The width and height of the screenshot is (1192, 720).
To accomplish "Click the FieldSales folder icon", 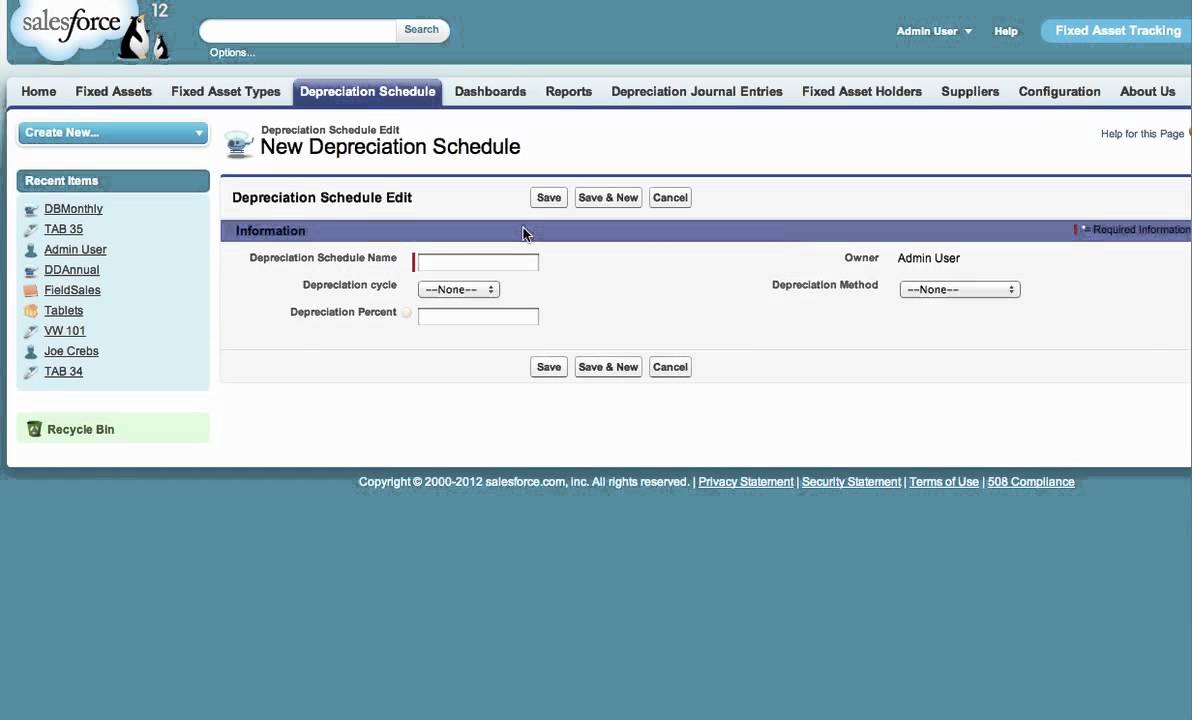I will click(x=30, y=290).
